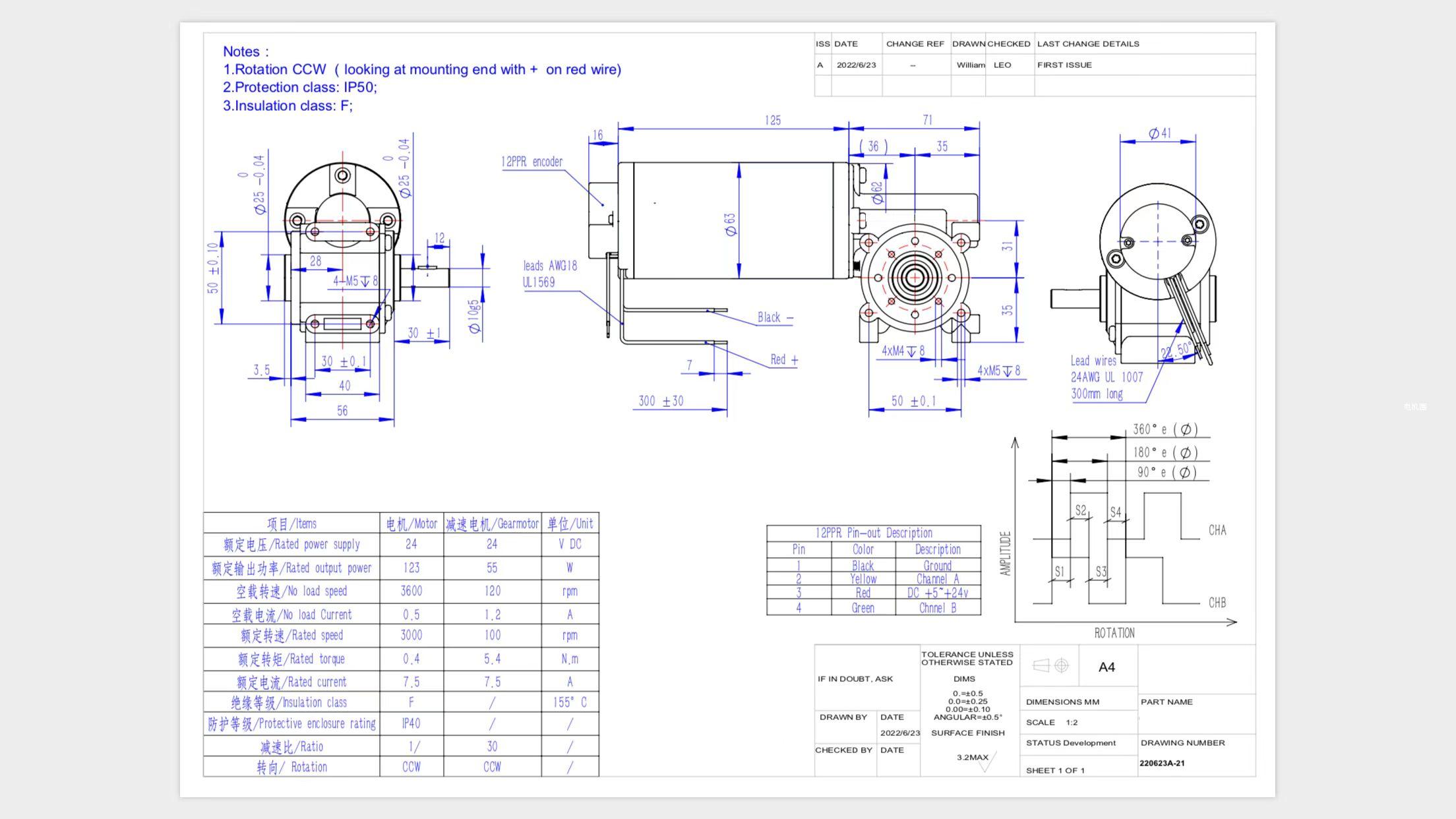Click the Rated torque row label
1456x819 pixels.
(x=291, y=659)
